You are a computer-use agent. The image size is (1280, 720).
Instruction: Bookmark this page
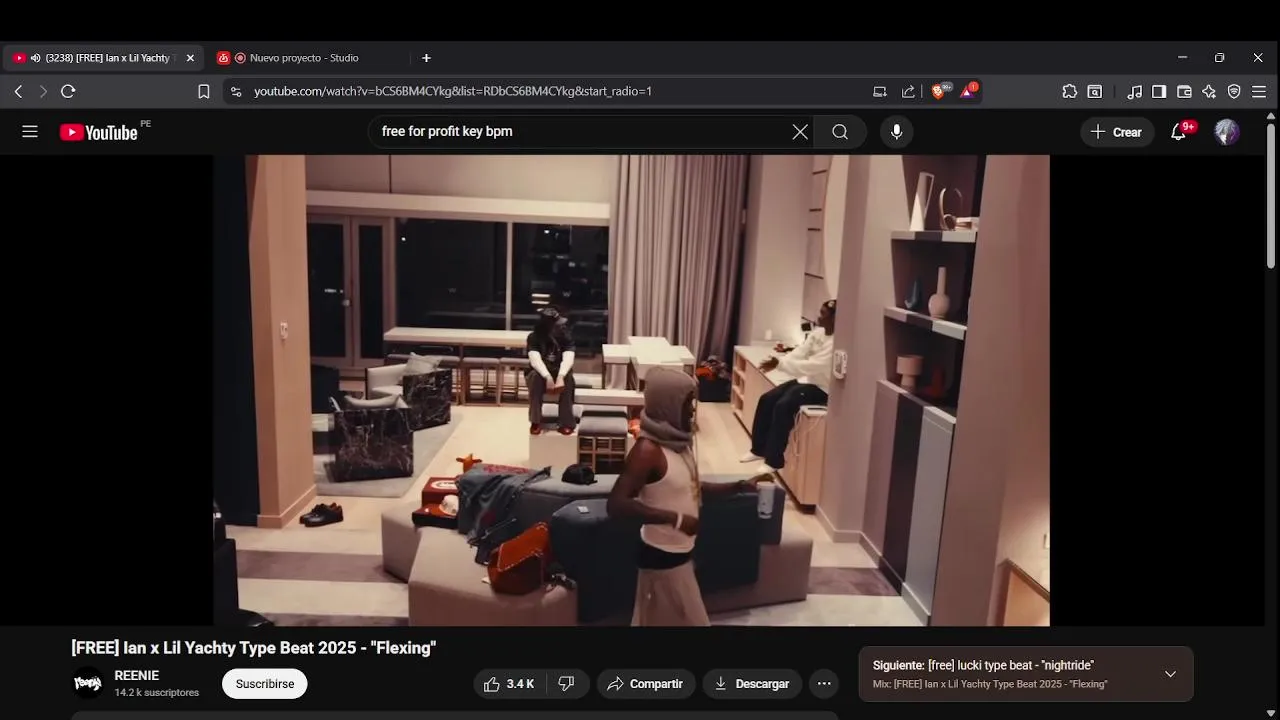[204, 91]
